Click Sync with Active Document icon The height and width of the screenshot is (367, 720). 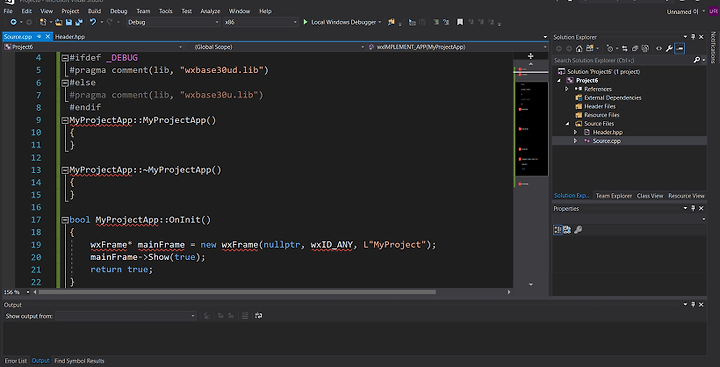coord(624,48)
